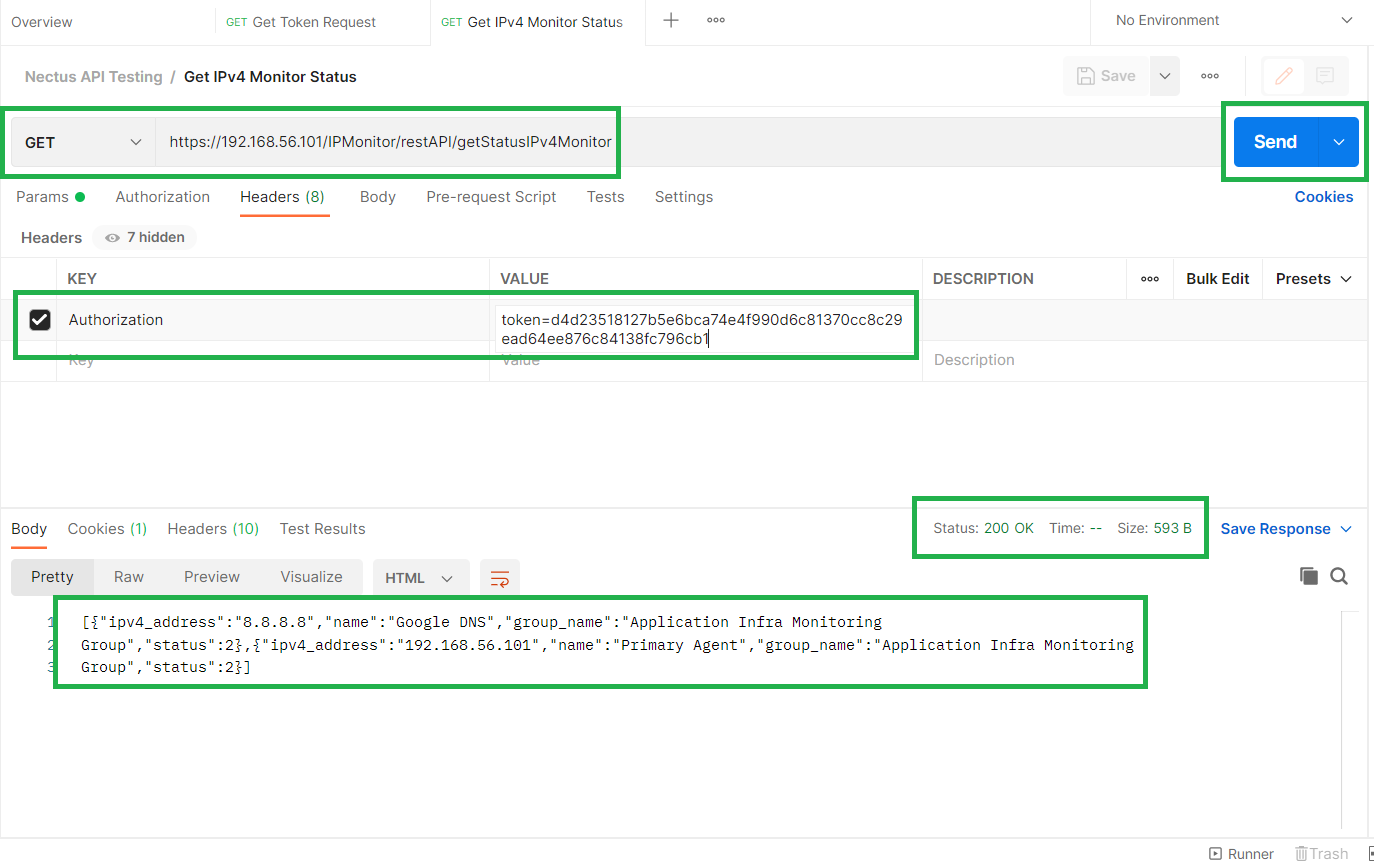Select Raw response view
The height and width of the screenshot is (865, 1374).
click(x=128, y=577)
